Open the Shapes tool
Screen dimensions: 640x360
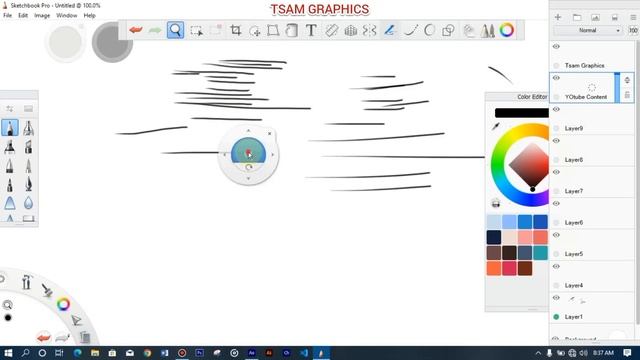[448, 30]
